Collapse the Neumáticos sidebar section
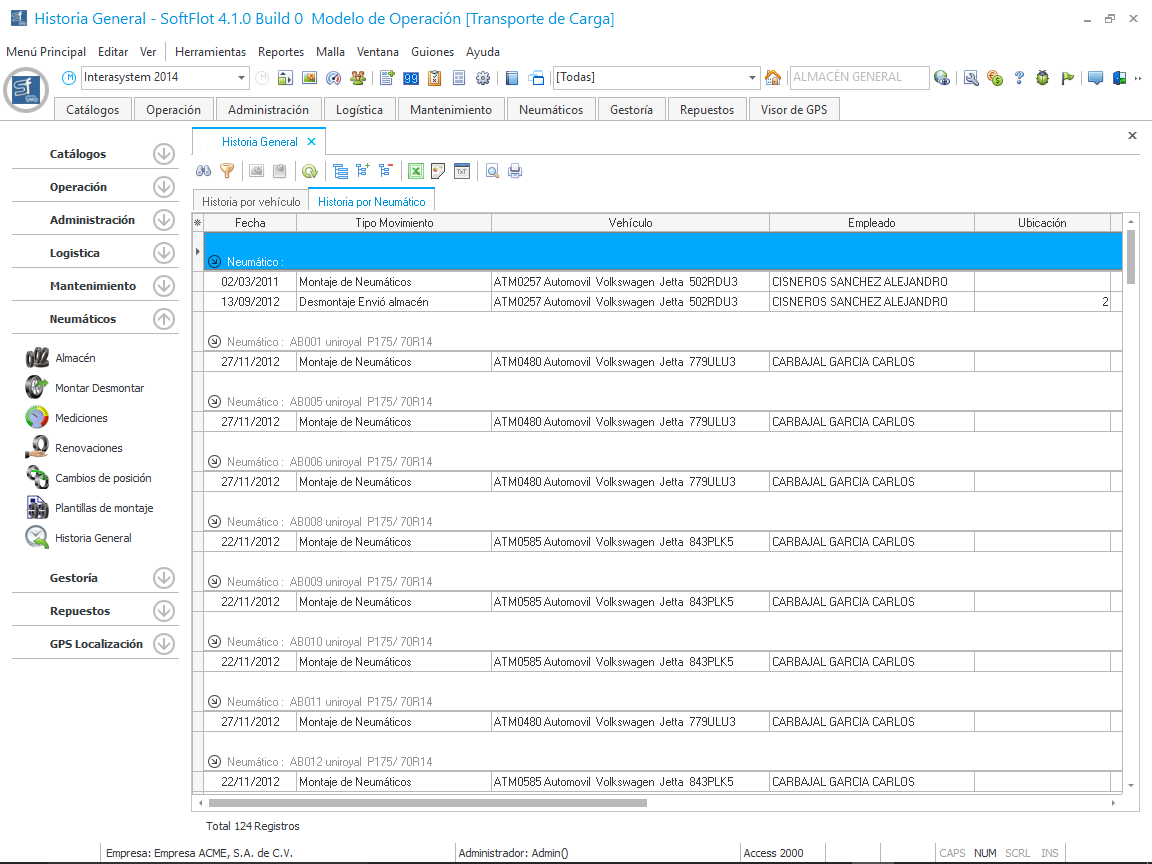 164,319
